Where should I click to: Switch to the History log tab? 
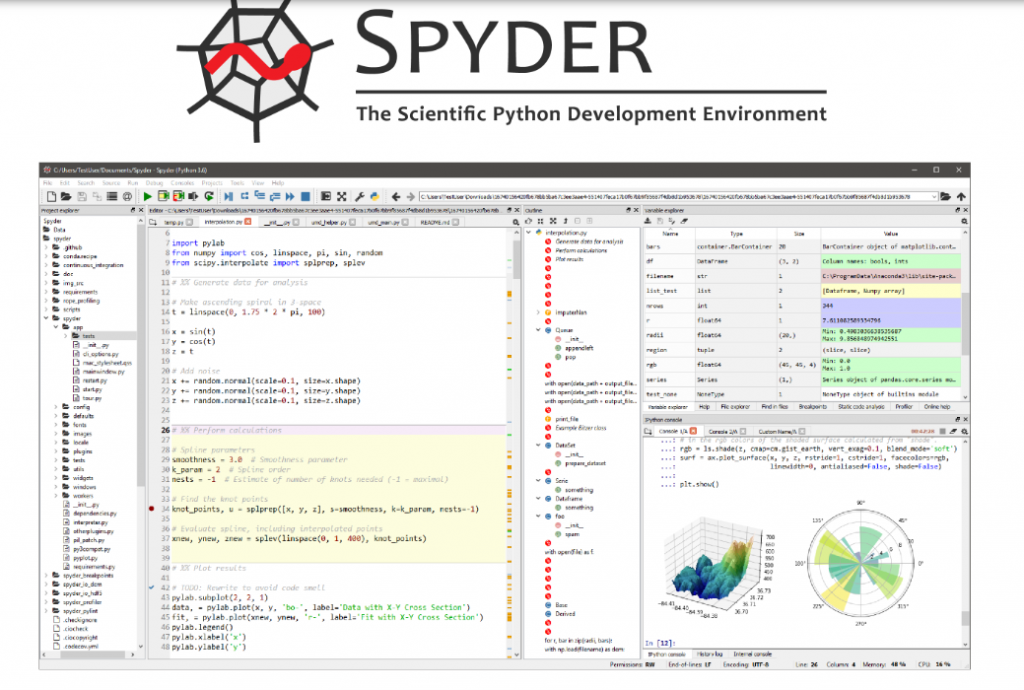point(710,654)
